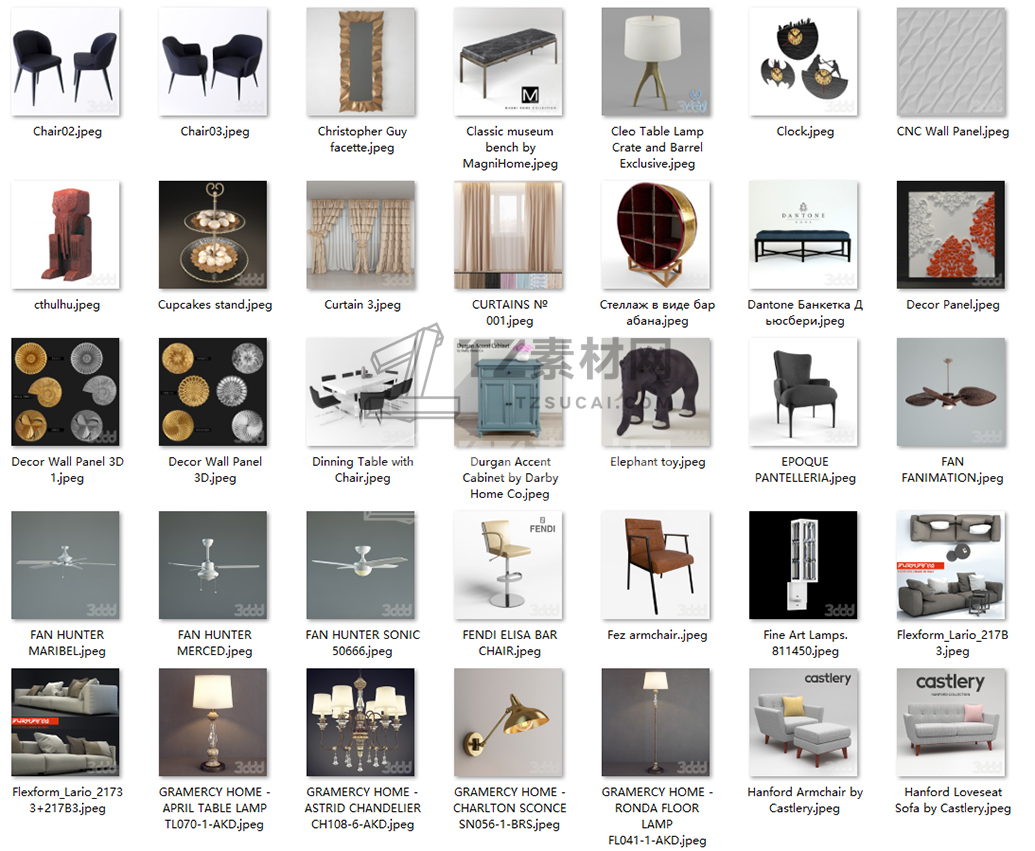This screenshot has height=851, width=1035.
Task: Click the file name 'Curtain 3.jpeg'
Action: point(362,304)
